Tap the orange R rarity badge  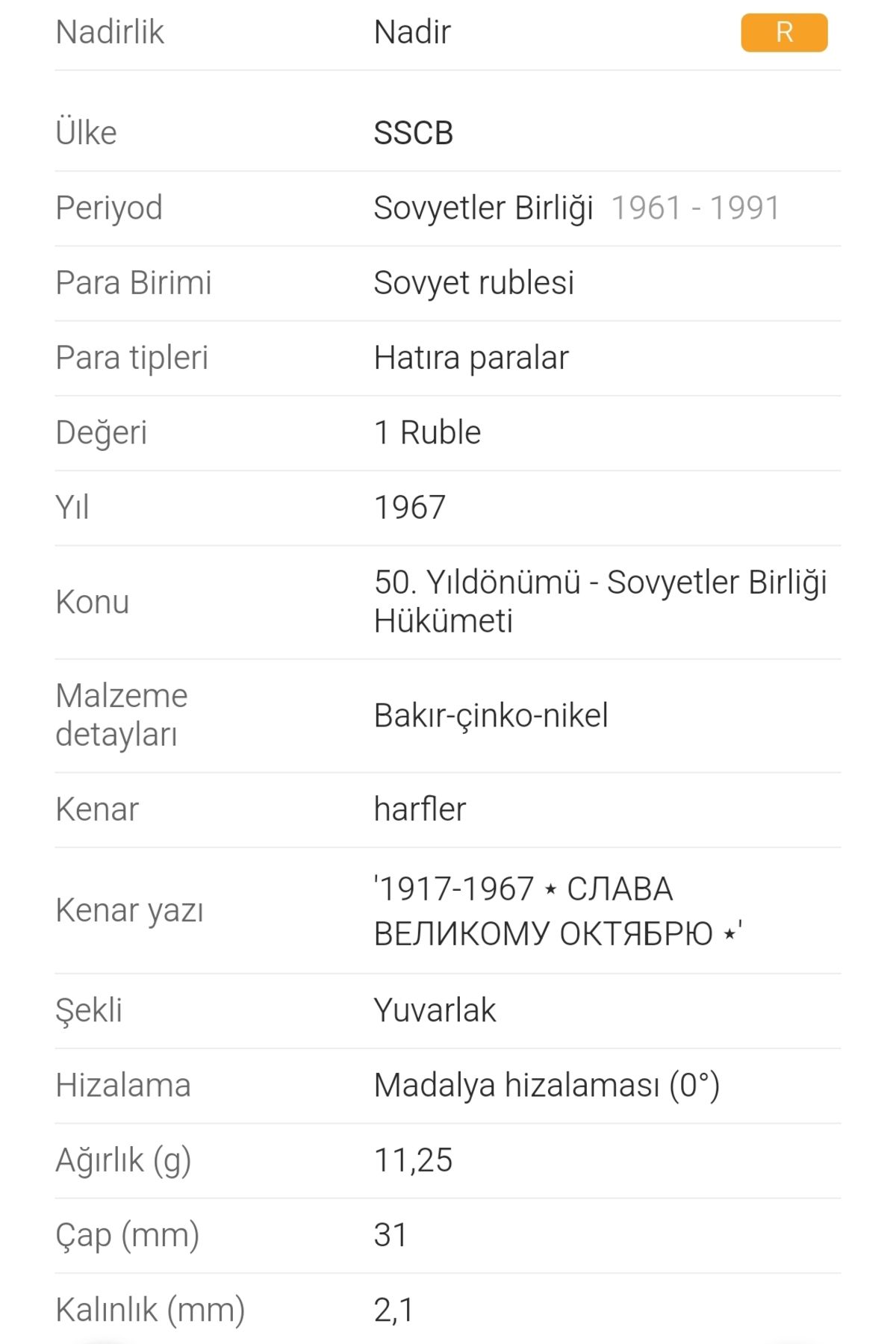click(x=784, y=33)
